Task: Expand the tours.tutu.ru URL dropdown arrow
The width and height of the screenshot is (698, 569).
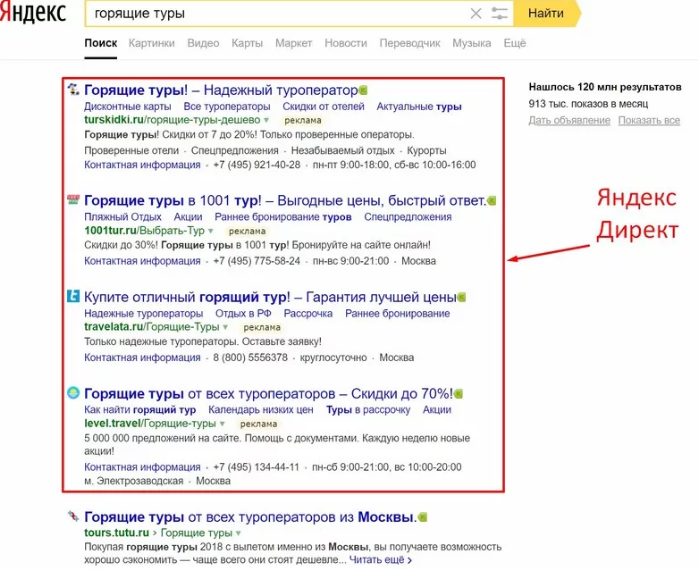Action: click(x=238, y=533)
